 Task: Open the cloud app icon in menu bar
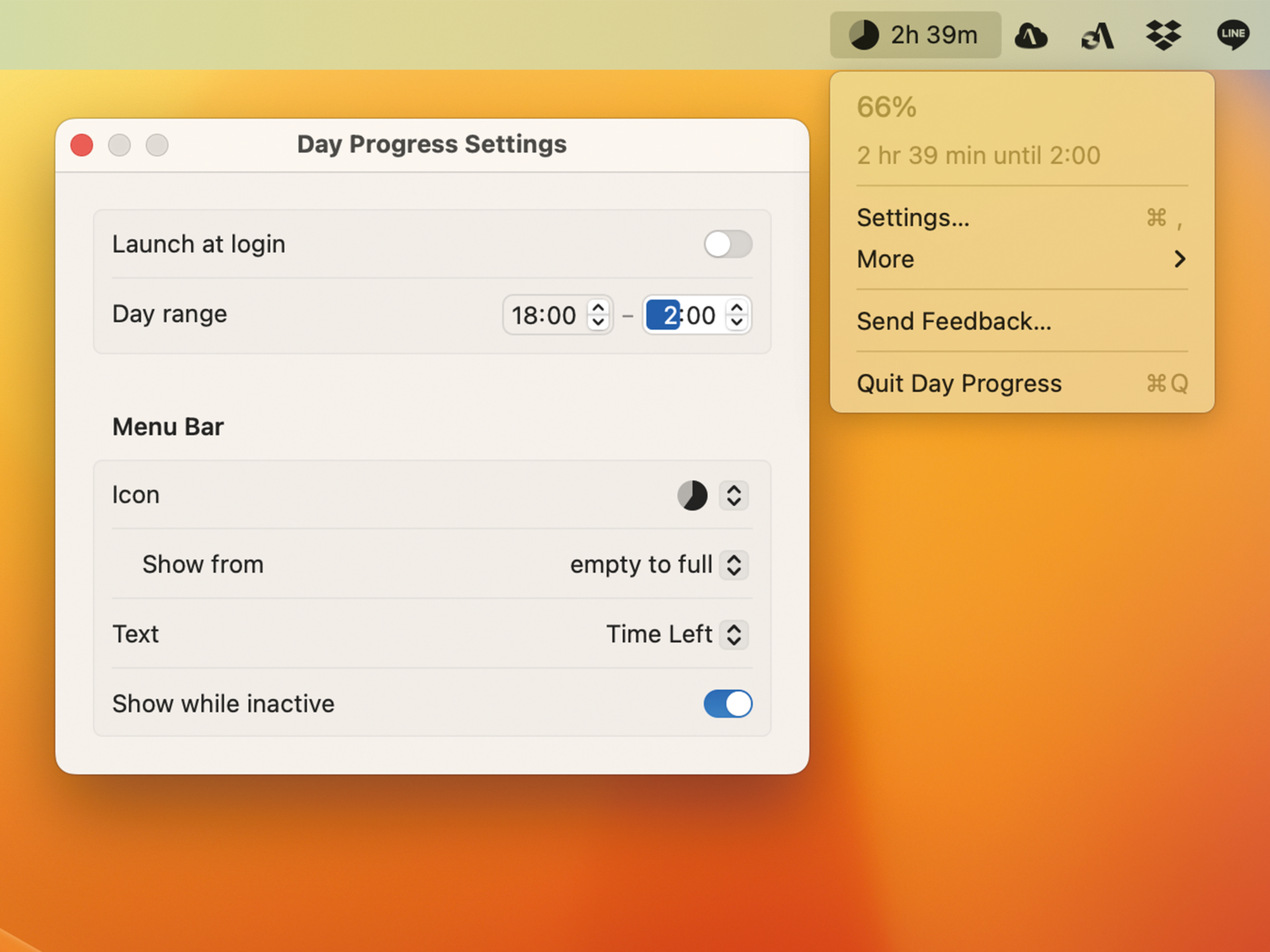click(x=1031, y=36)
